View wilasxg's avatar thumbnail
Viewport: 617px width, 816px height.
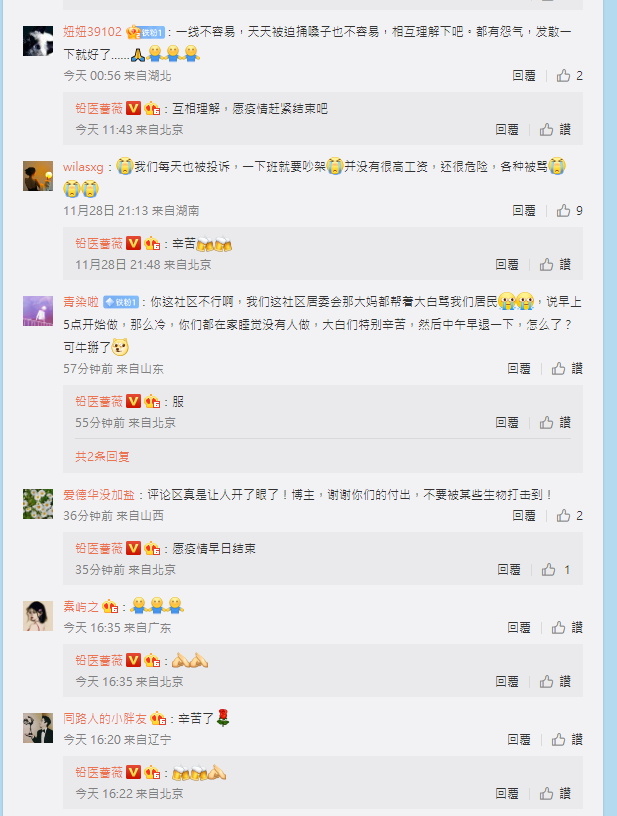point(38,176)
